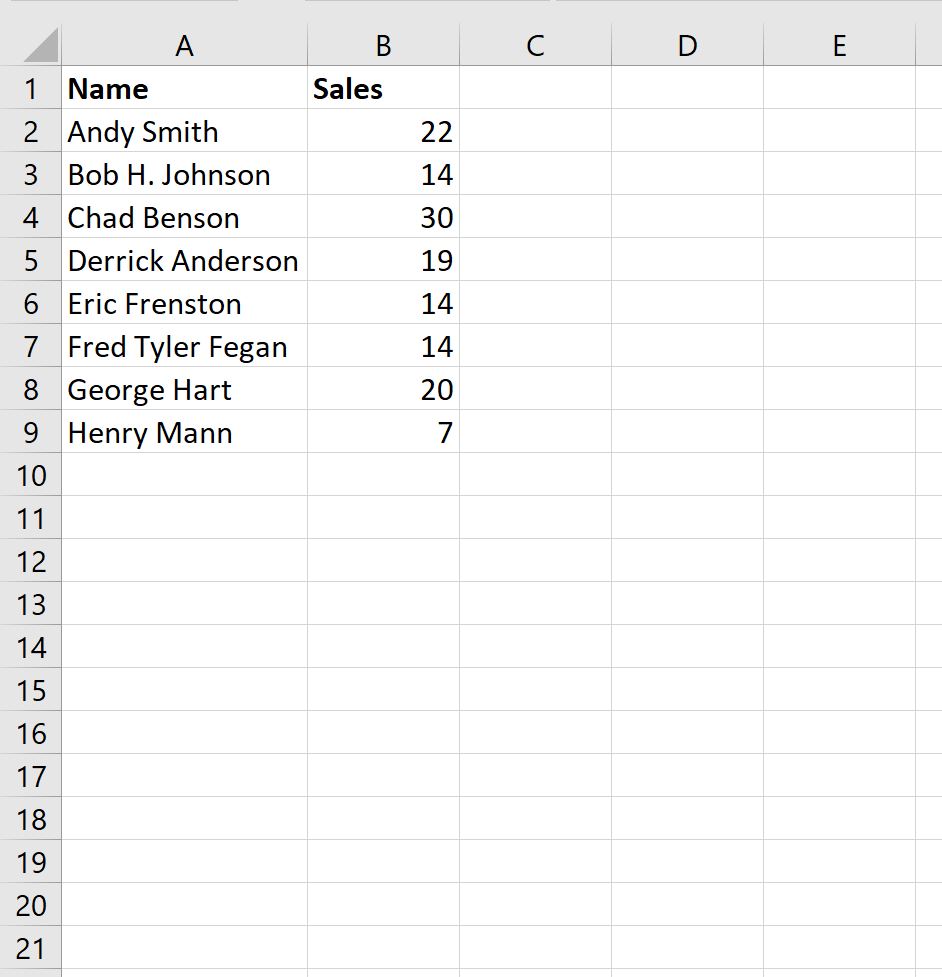
Task: Select the cell containing Andy Smith
Action: (x=185, y=131)
